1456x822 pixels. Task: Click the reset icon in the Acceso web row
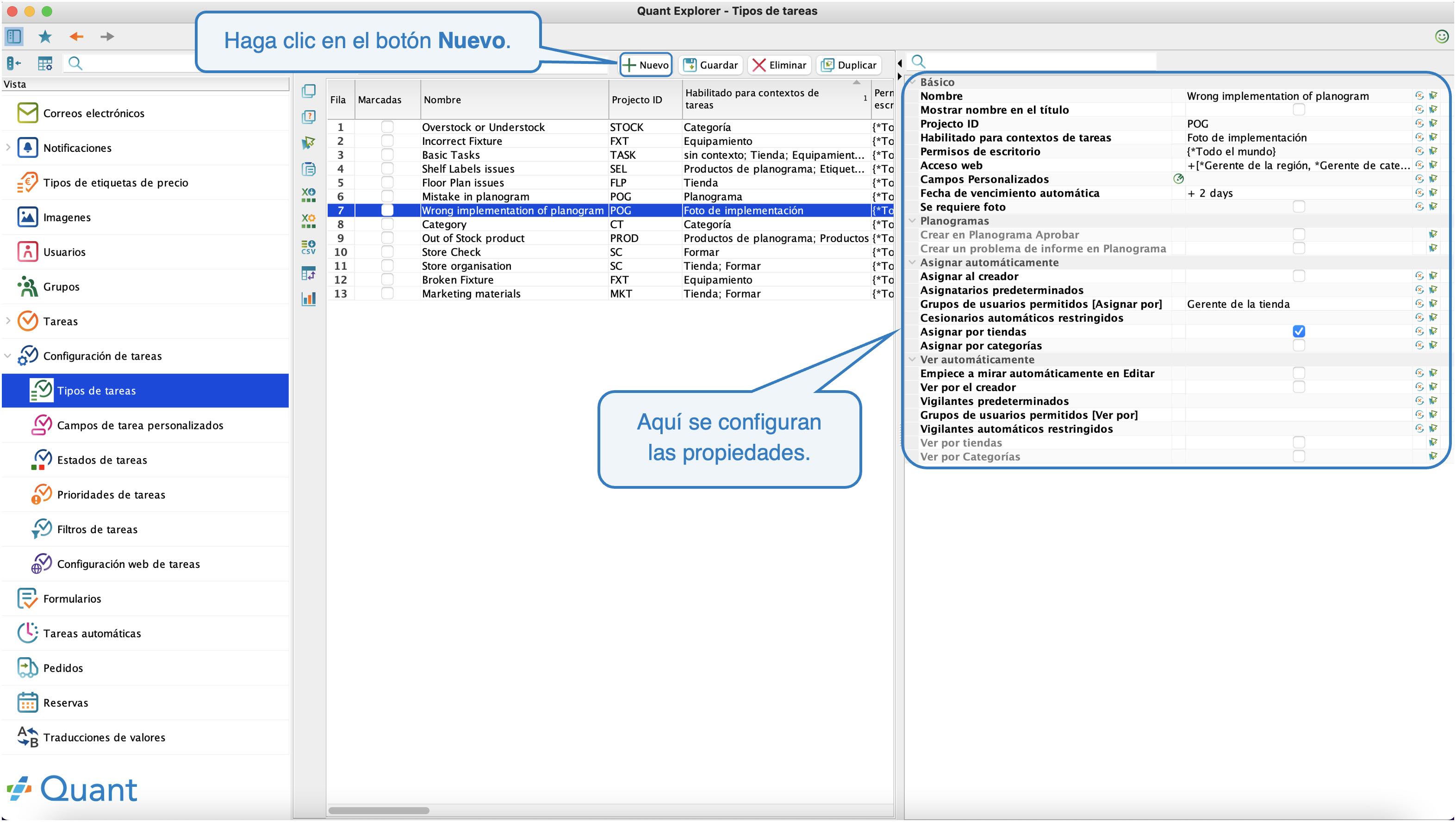[1419, 165]
